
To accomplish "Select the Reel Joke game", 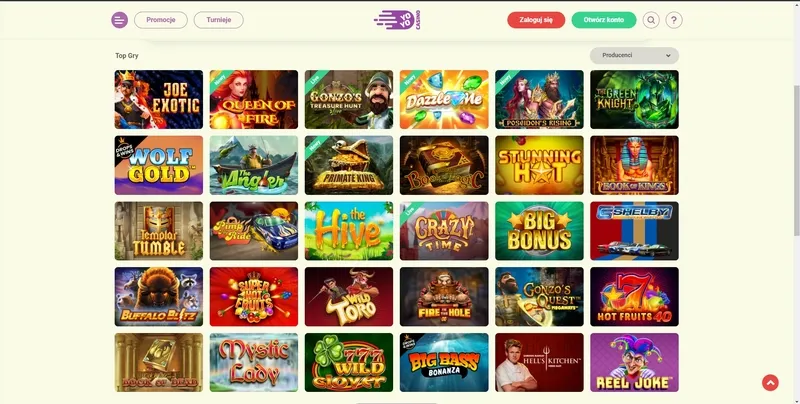I will pyautogui.click(x=634, y=363).
